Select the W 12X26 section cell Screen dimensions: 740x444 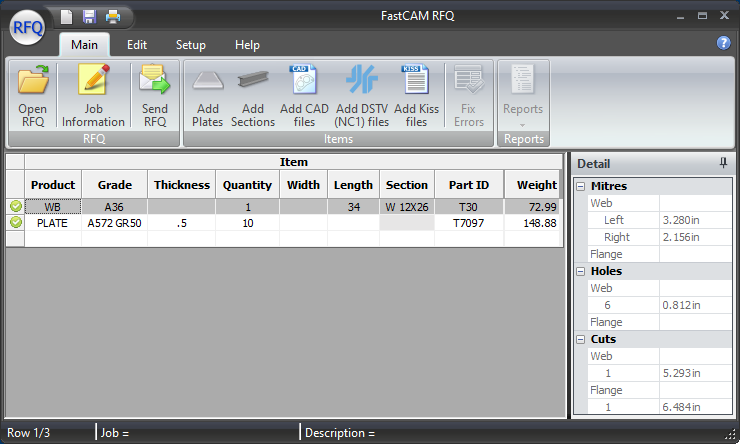point(407,207)
